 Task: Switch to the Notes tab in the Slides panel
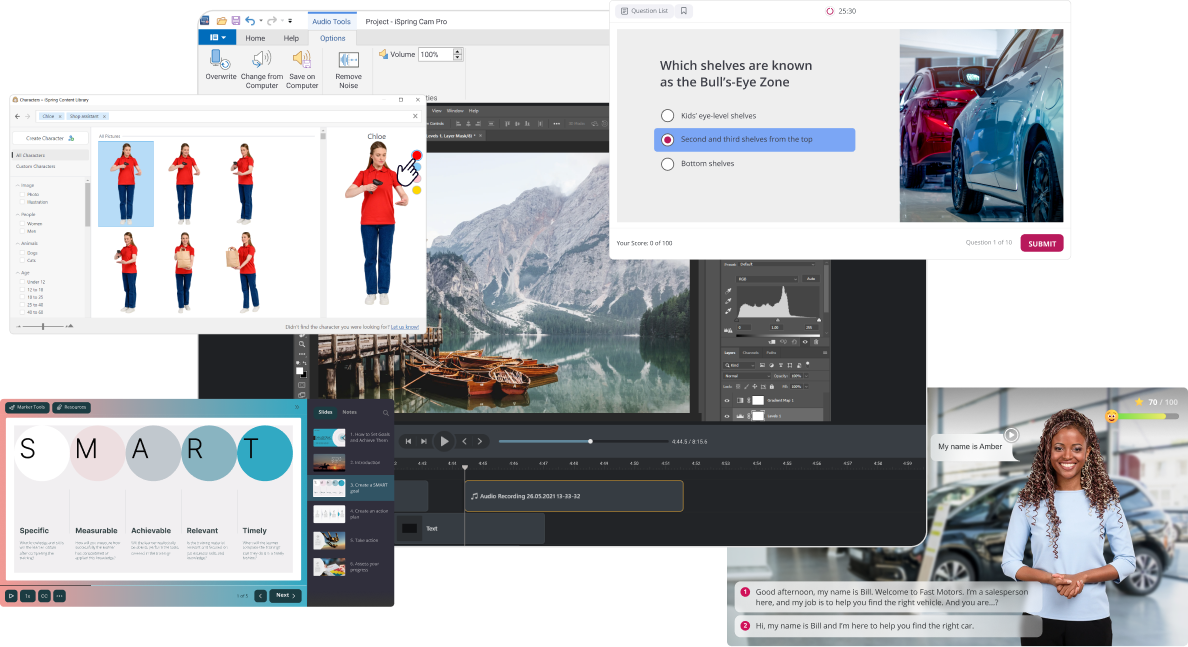(350, 412)
